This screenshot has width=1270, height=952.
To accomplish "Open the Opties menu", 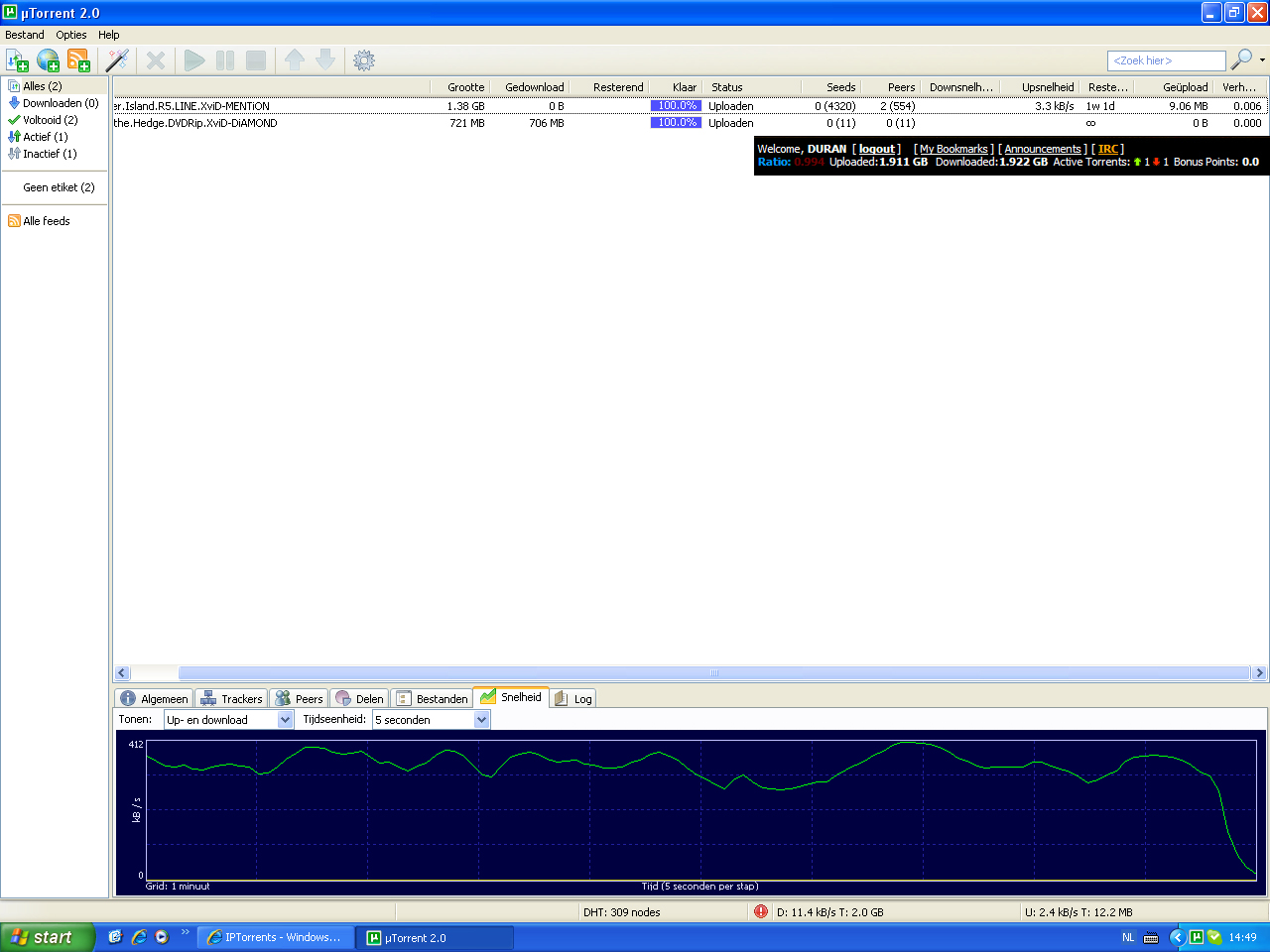I will [70, 35].
